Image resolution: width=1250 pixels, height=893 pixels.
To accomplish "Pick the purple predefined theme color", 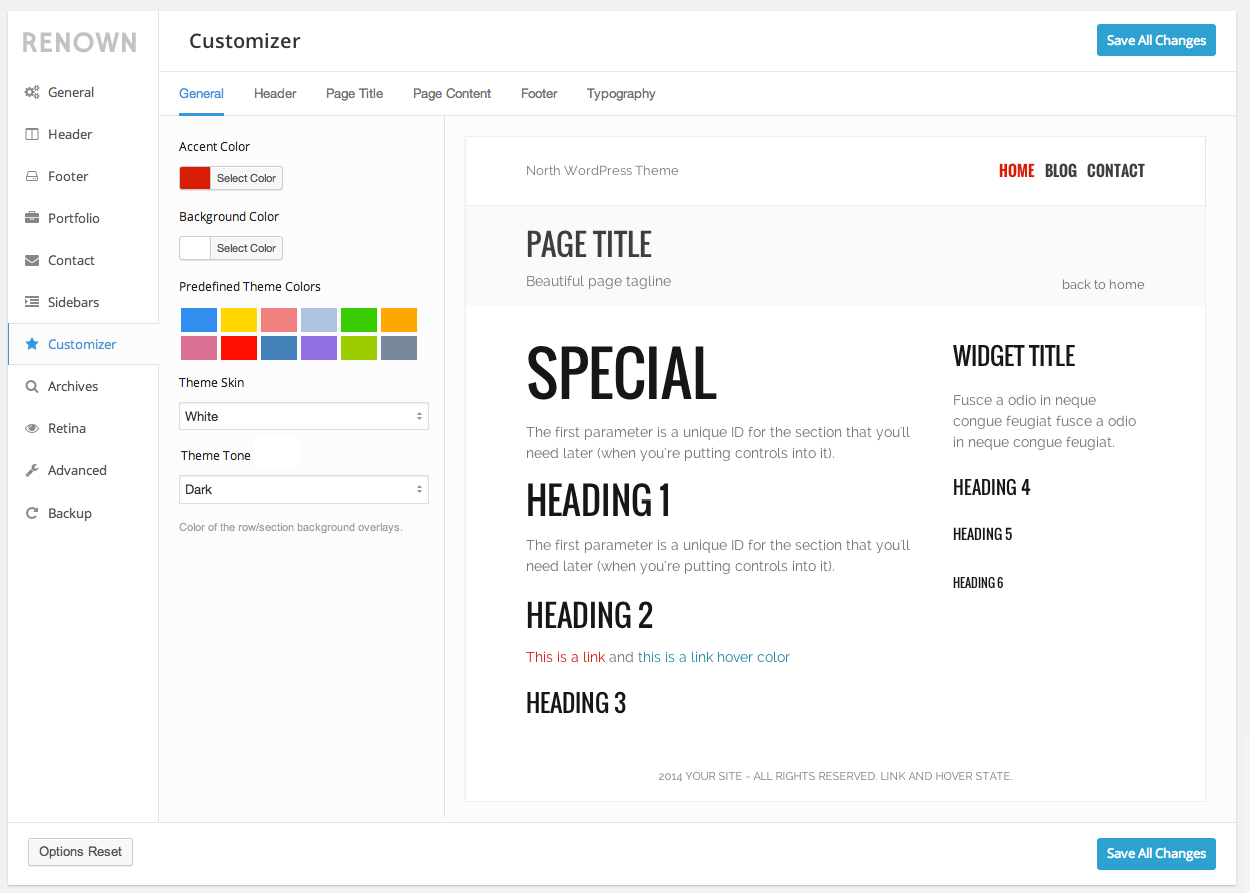I will coord(319,348).
